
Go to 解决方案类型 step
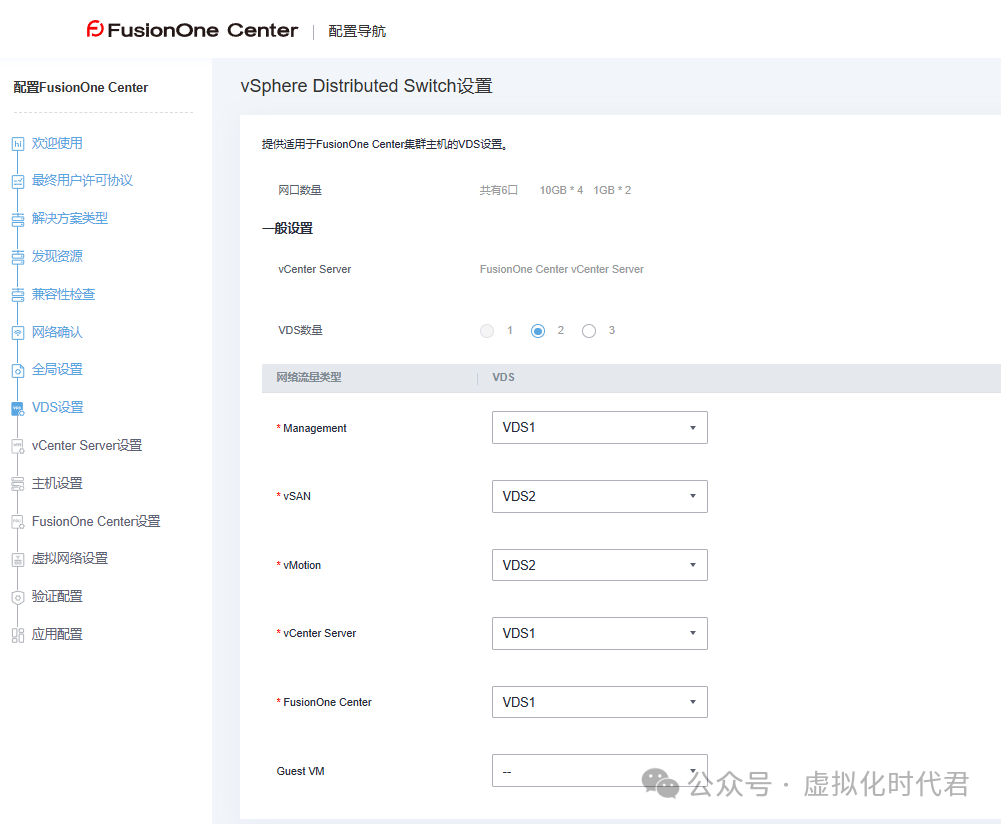70,218
